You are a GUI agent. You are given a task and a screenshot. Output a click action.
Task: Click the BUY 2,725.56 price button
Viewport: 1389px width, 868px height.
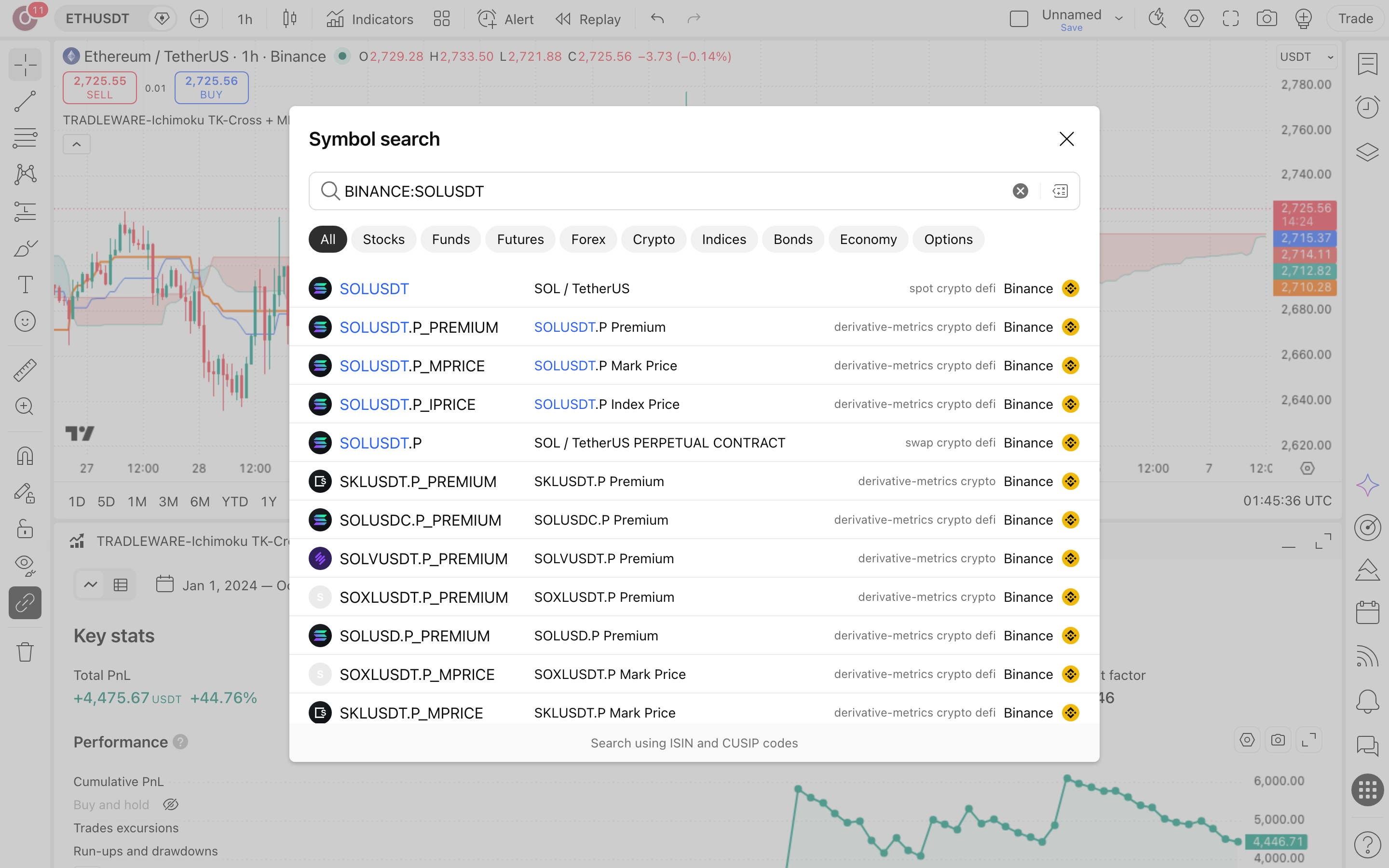tap(211, 87)
